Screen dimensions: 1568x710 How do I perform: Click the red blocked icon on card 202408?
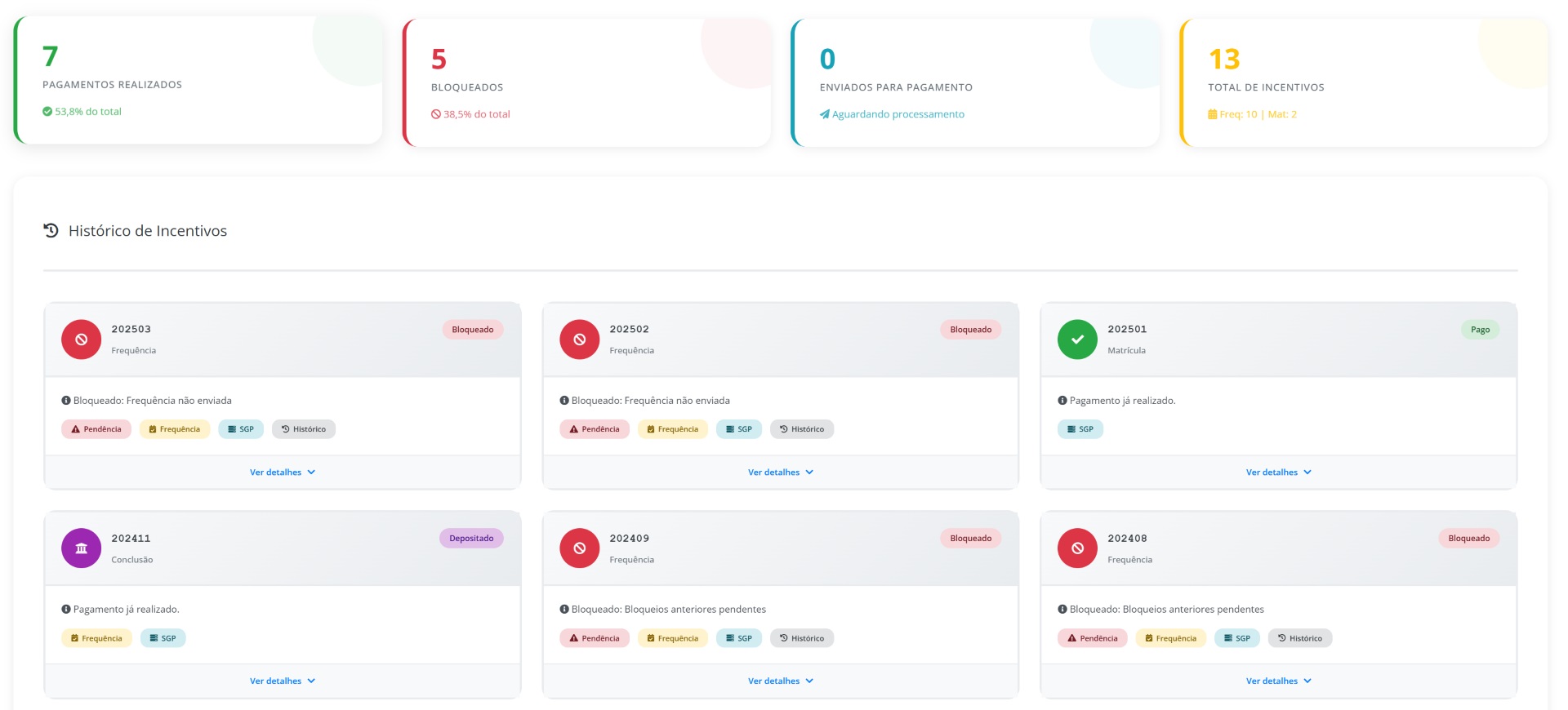point(1077,548)
